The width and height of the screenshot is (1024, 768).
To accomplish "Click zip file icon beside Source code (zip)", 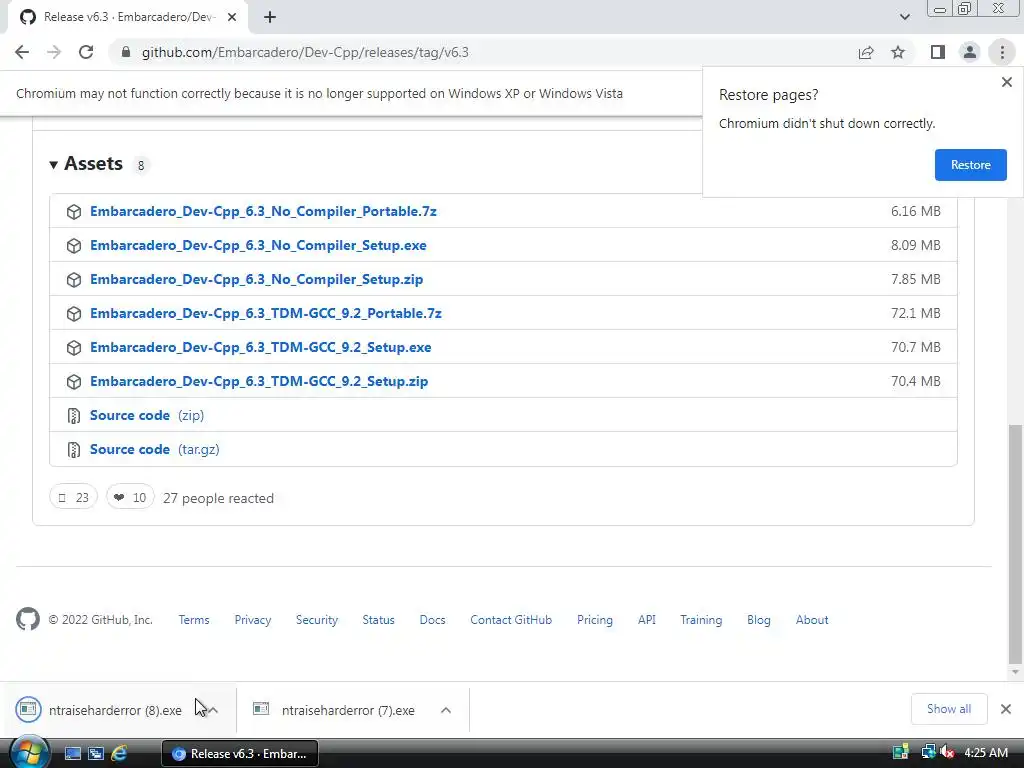I will pos(74,415).
